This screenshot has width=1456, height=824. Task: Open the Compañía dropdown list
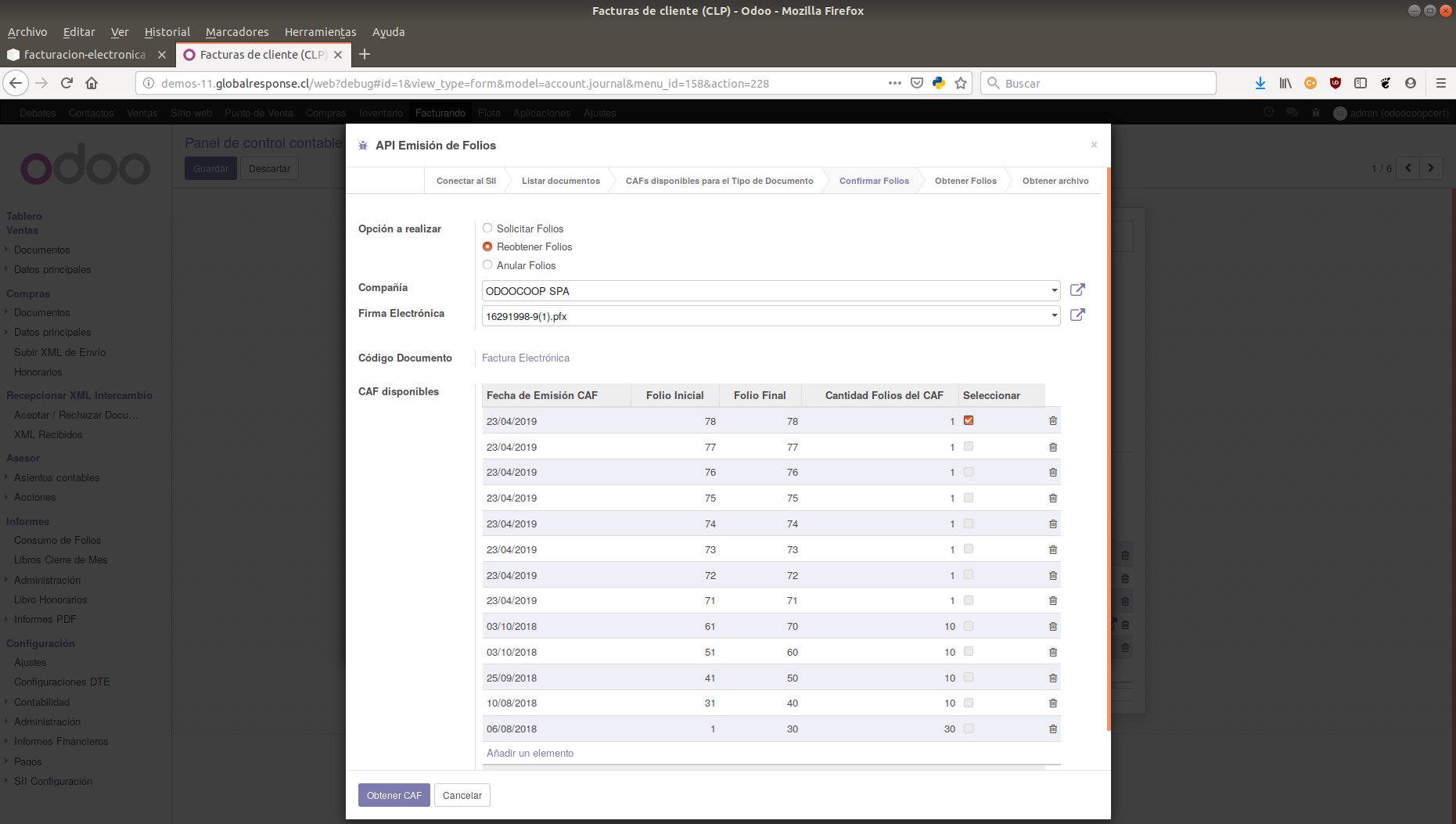(x=1054, y=290)
